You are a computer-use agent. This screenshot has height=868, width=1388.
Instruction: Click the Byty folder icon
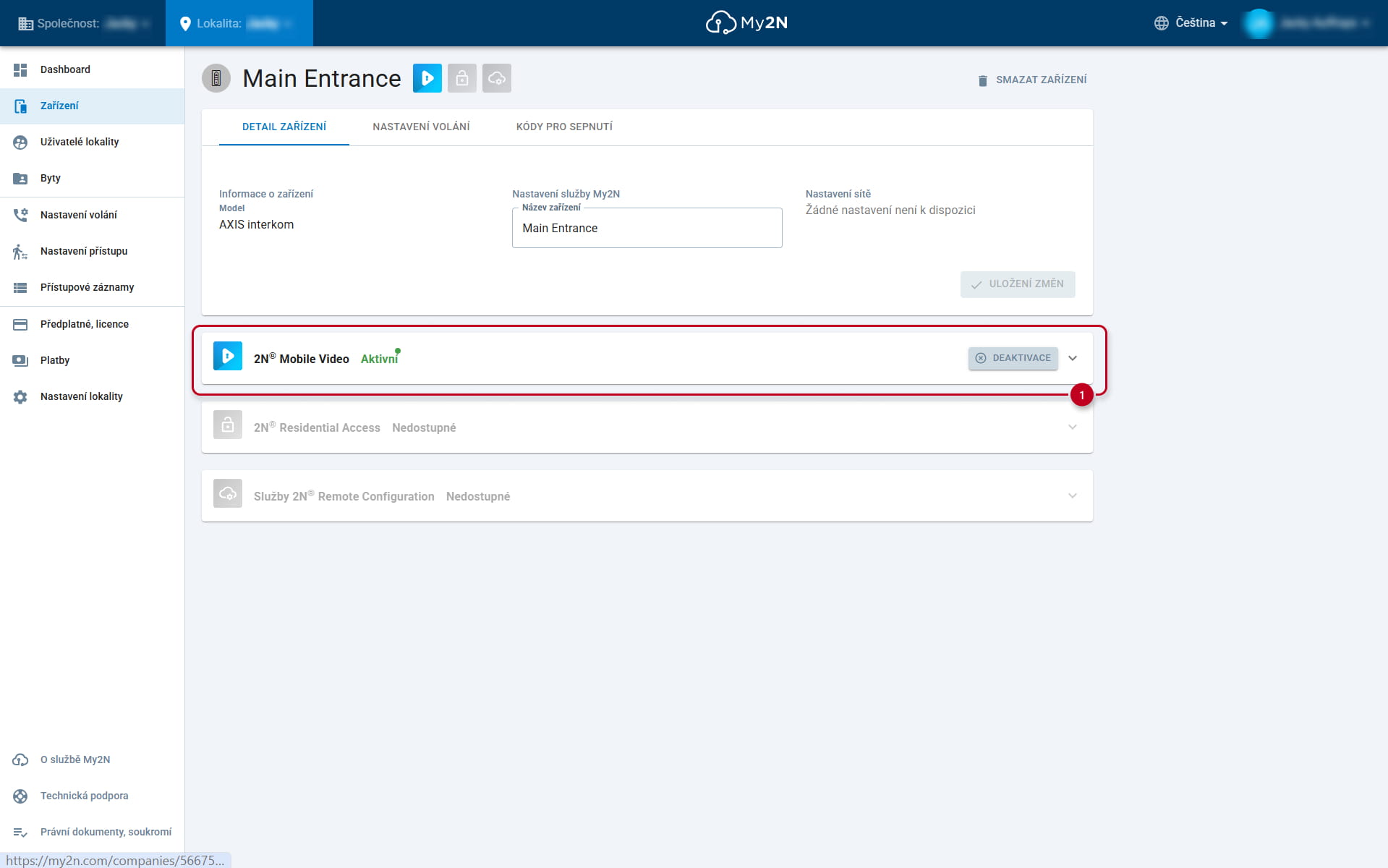tap(20, 178)
